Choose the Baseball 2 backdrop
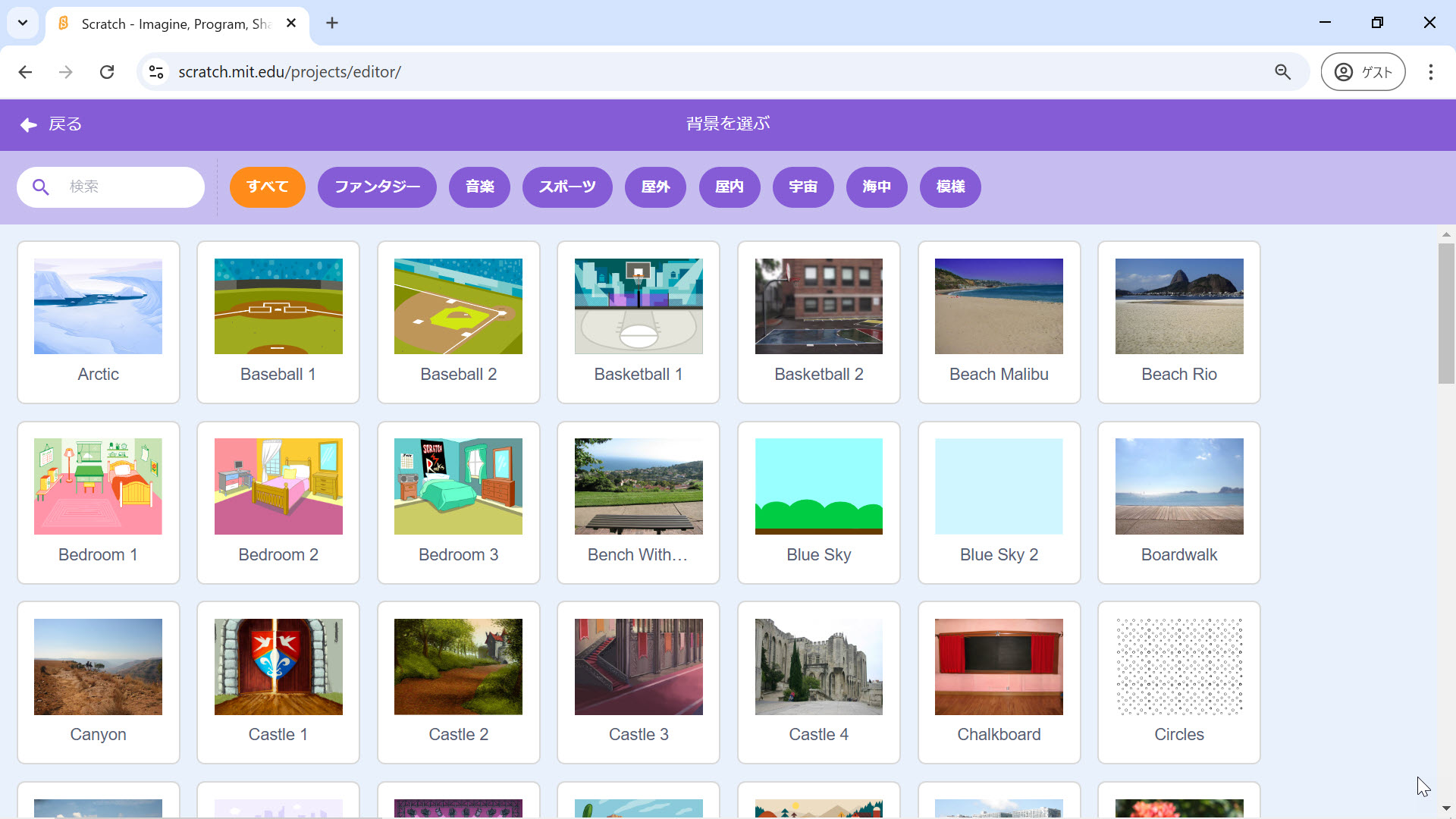1456x819 pixels. (459, 322)
